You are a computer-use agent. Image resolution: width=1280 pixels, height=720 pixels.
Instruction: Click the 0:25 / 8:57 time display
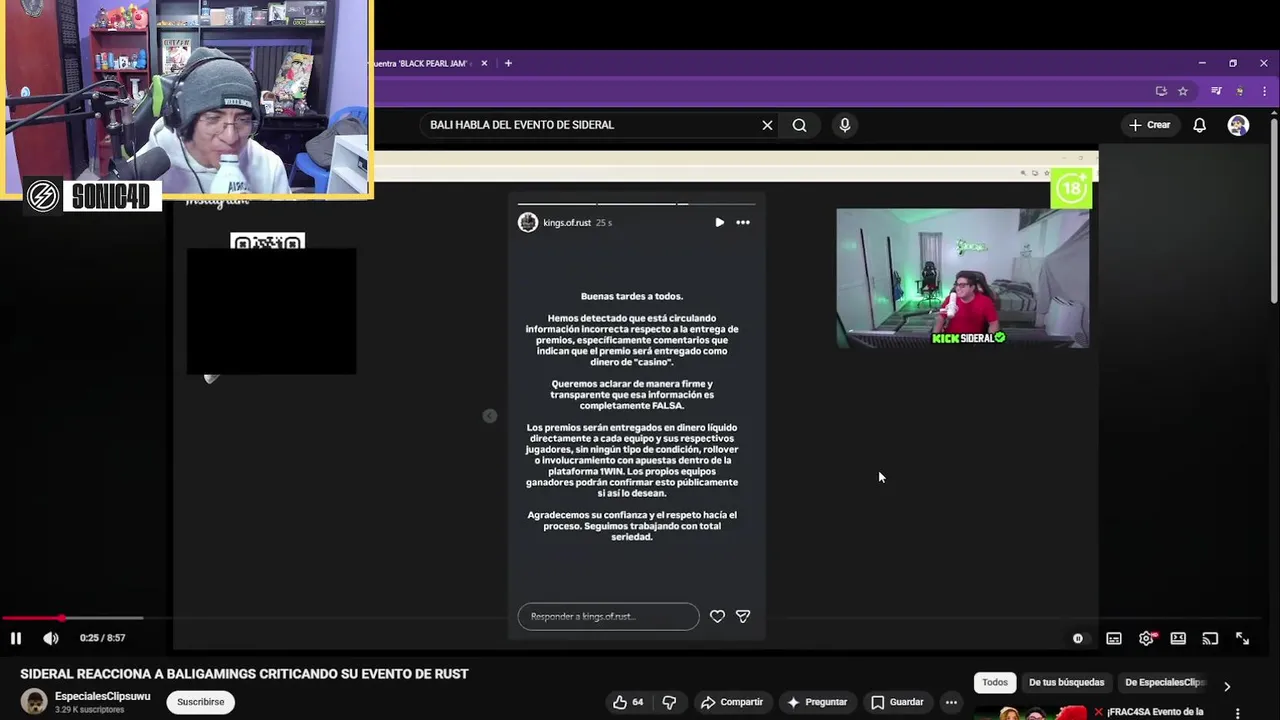[102, 638]
